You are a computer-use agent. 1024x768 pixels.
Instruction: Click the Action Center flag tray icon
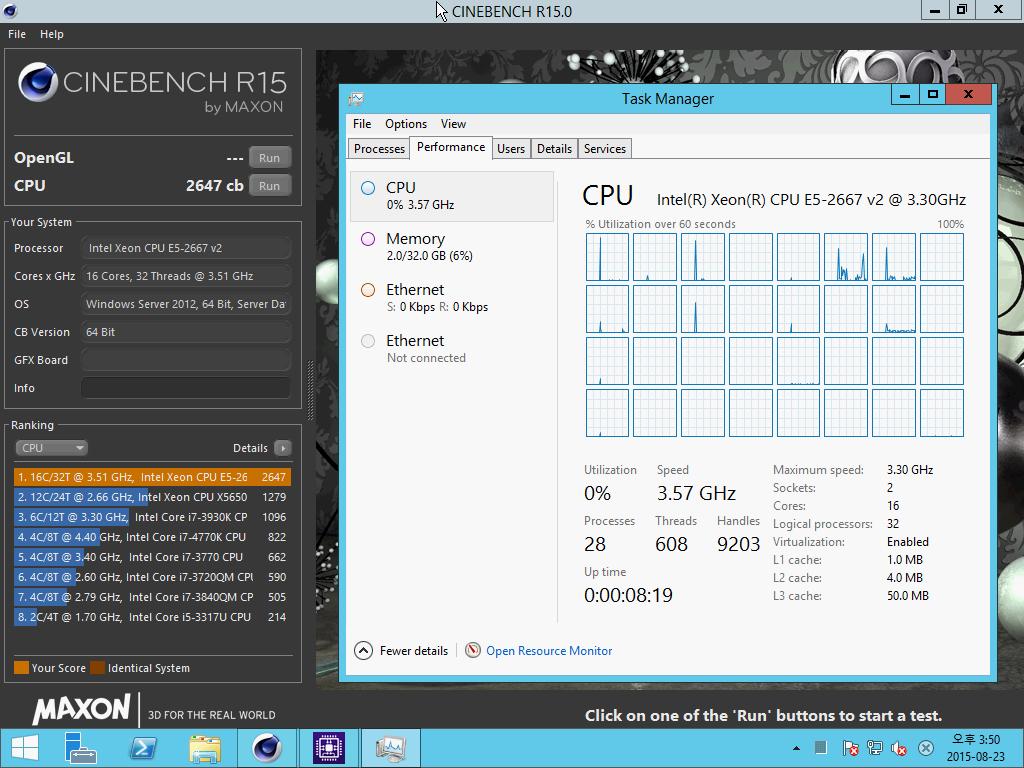850,748
